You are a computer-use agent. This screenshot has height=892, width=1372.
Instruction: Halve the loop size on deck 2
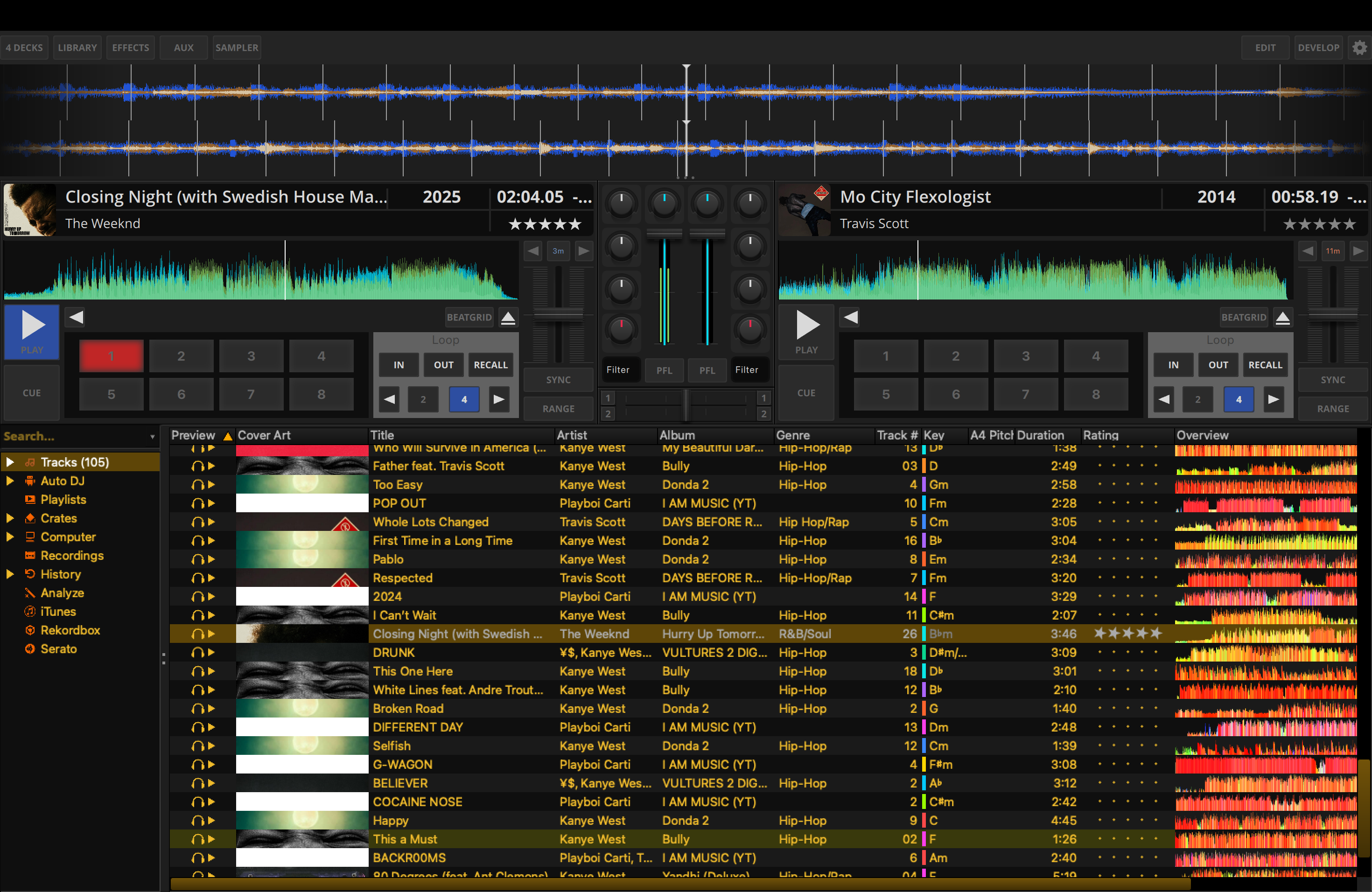1164,399
